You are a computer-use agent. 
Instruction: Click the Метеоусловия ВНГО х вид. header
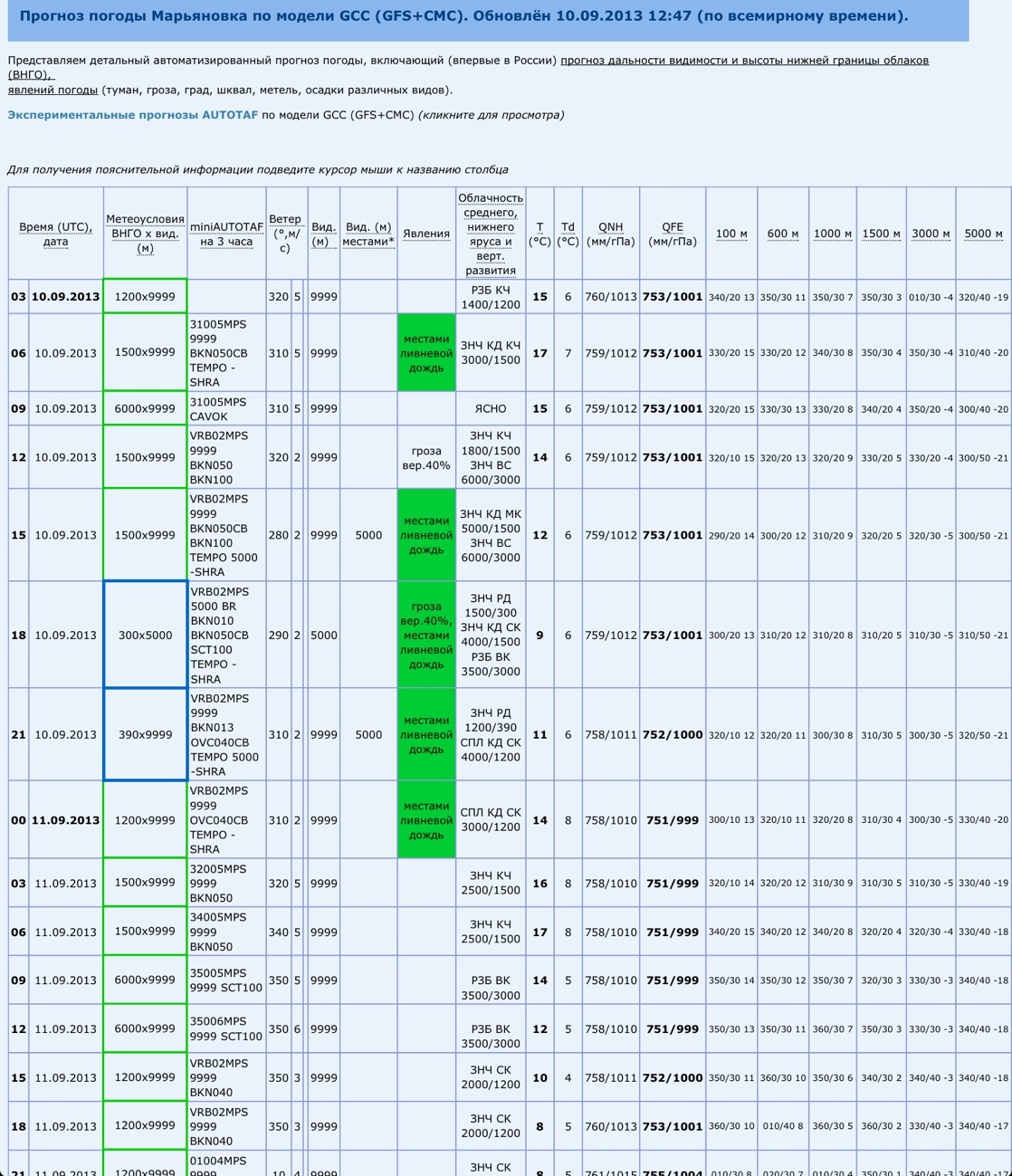pos(145,233)
